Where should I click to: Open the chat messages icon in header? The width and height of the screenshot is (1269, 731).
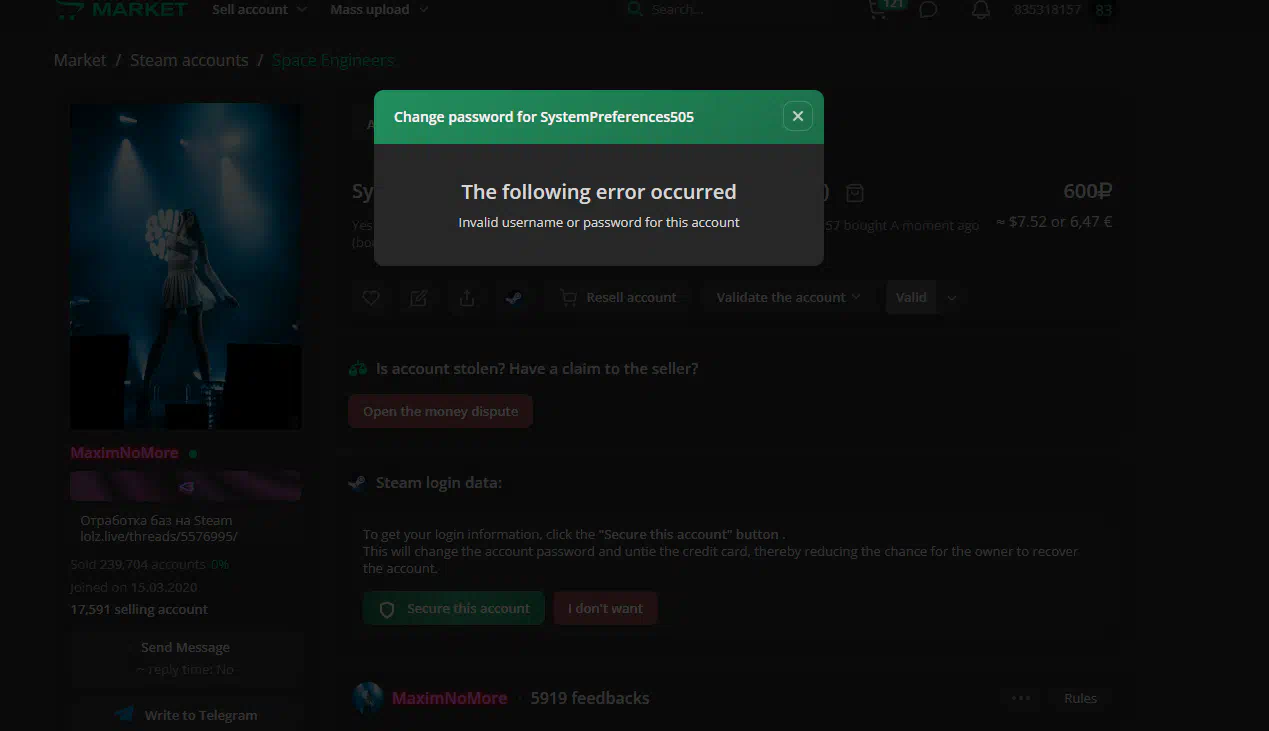tap(928, 10)
